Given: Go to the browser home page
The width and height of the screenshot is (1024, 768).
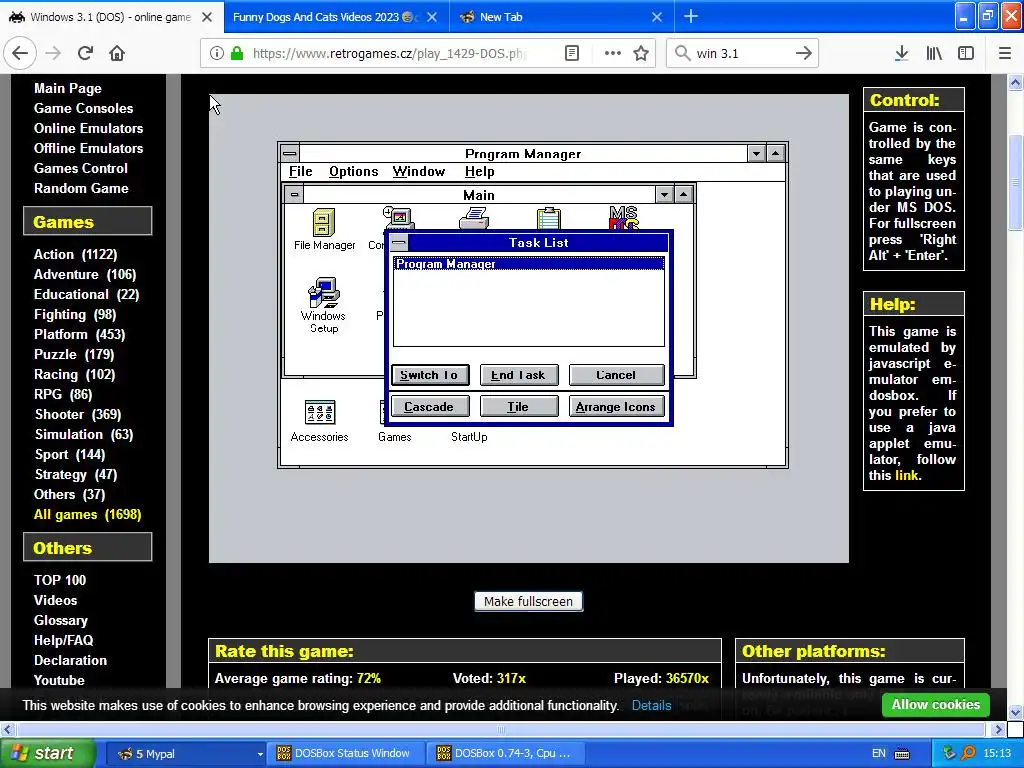Looking at the screenshot, I should click(x=117, y=53).
